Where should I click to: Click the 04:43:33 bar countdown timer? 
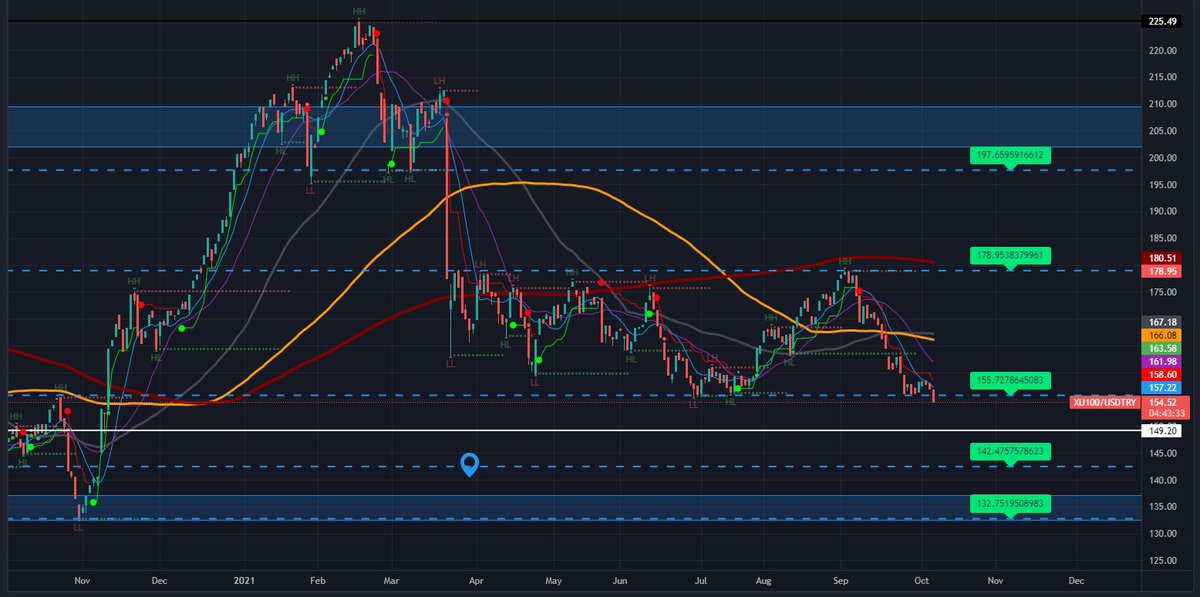(1164, 412)
